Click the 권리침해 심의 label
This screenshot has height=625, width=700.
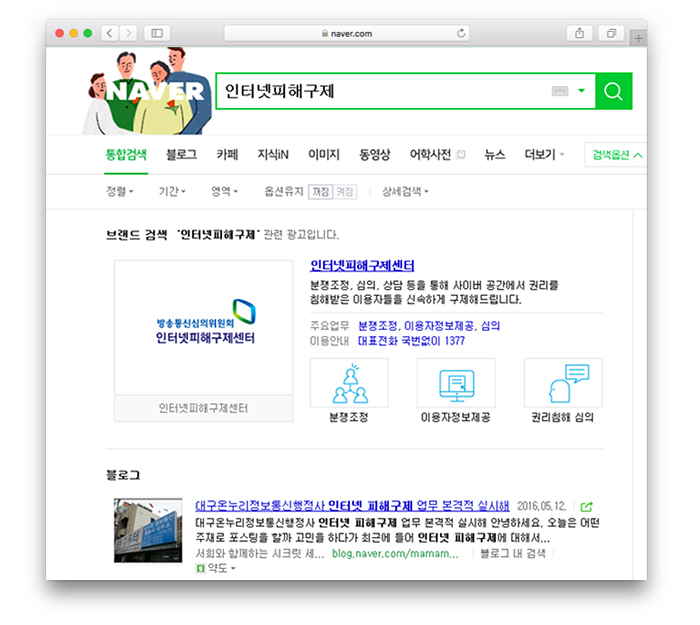(x=562, y=417)
